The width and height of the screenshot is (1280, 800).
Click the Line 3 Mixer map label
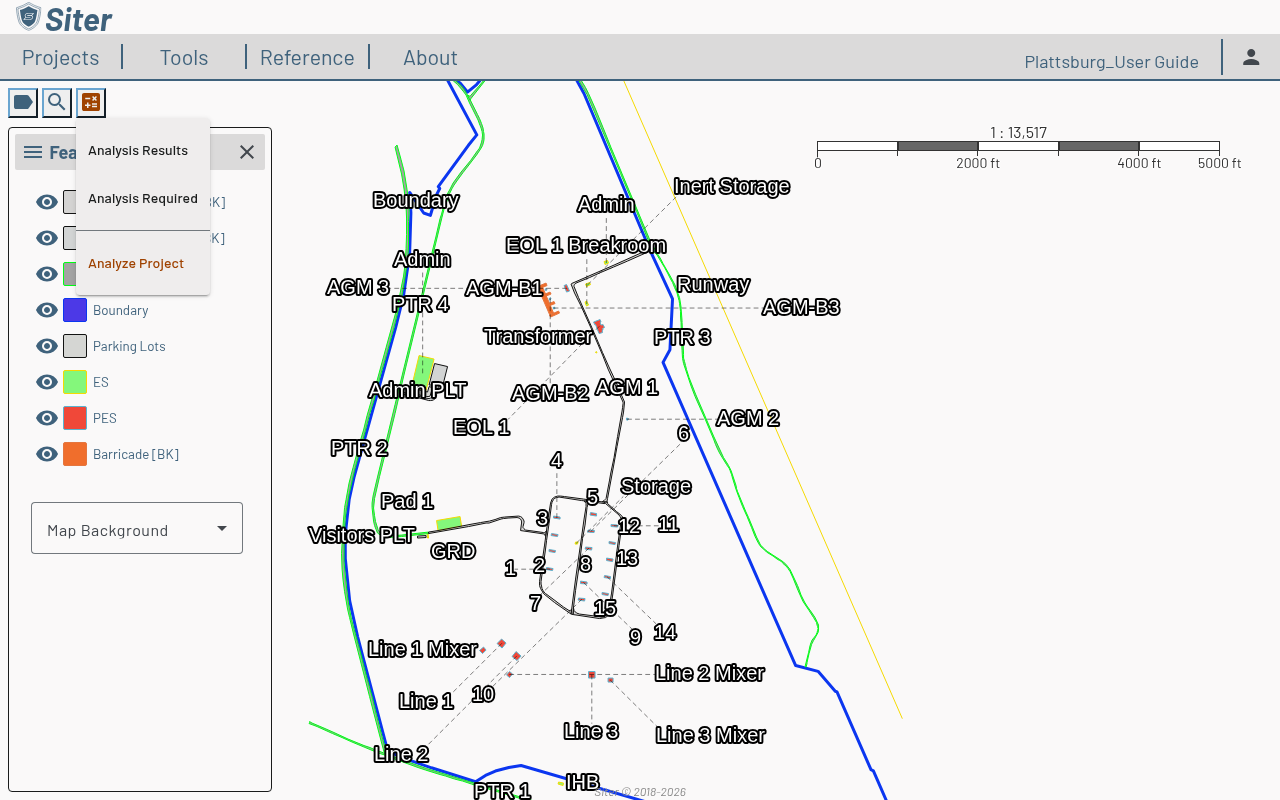tap(711, 735)
